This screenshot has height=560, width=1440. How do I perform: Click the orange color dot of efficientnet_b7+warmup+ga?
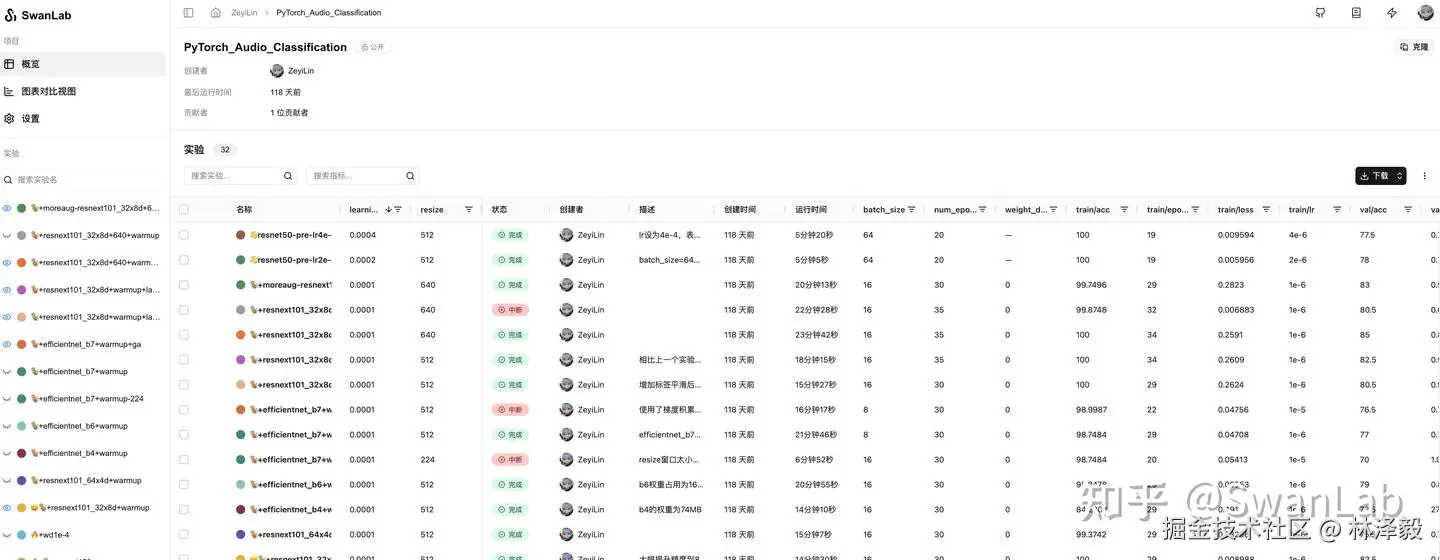22,345
